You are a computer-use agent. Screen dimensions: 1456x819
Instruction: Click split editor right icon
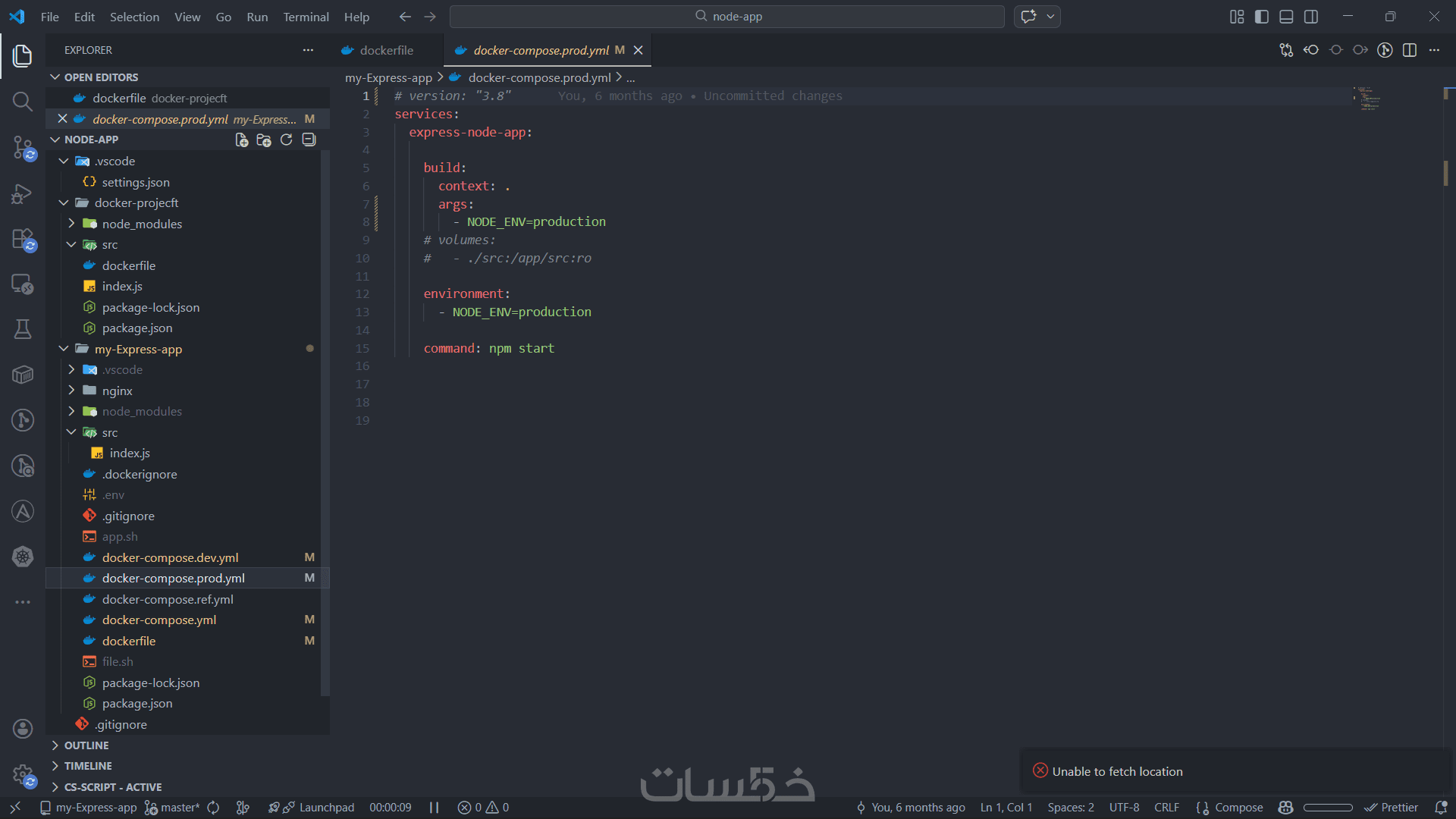[1410, 50]
